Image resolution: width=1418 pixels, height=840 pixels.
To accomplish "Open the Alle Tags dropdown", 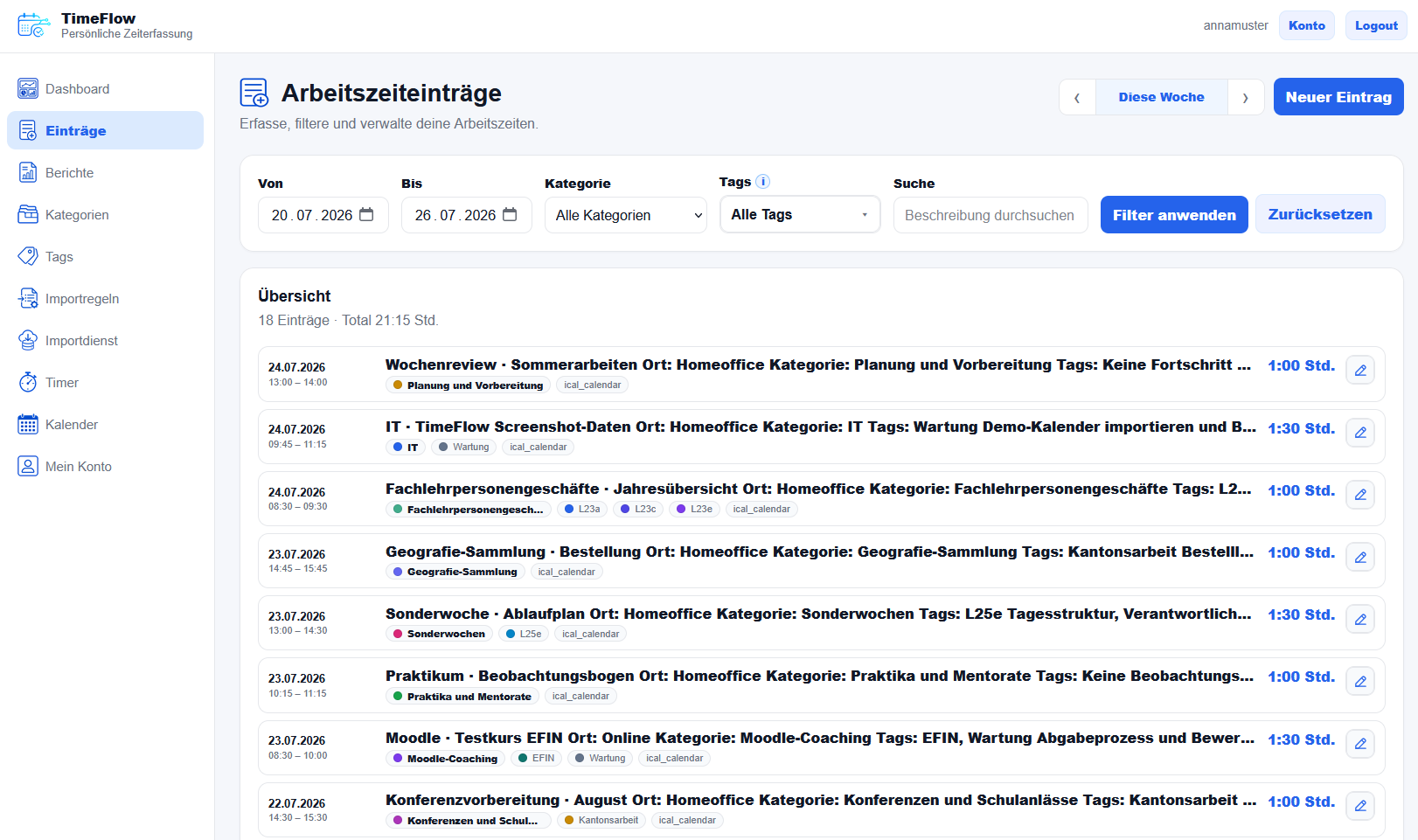I will [800, 214].
